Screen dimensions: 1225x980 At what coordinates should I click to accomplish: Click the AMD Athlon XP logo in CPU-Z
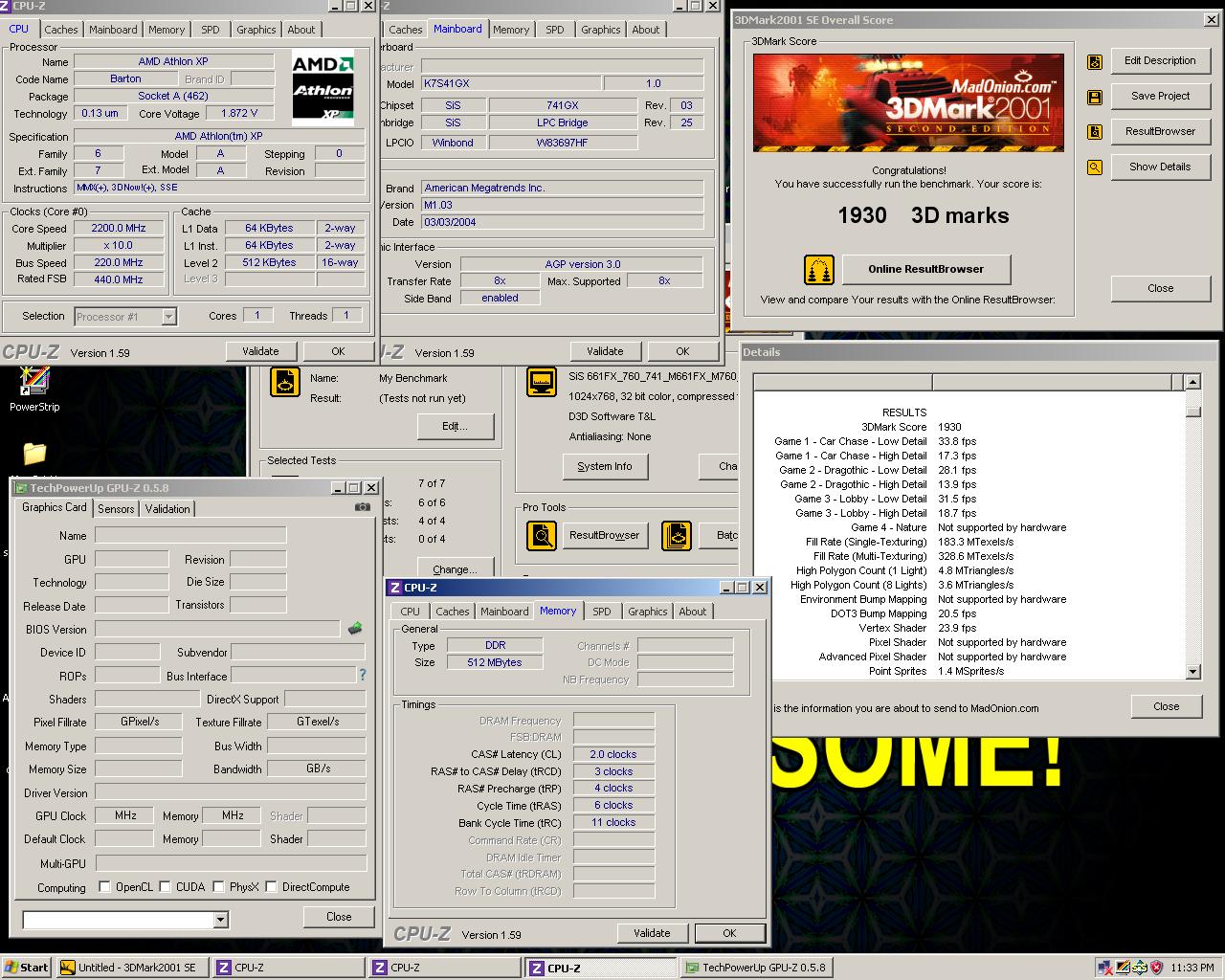click(323, 87)
